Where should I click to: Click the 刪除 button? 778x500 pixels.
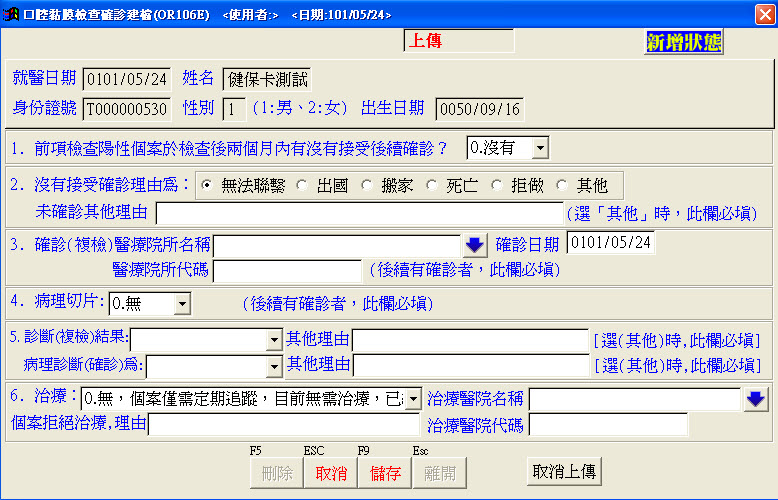pyautogui.click(x=277, y=473)
